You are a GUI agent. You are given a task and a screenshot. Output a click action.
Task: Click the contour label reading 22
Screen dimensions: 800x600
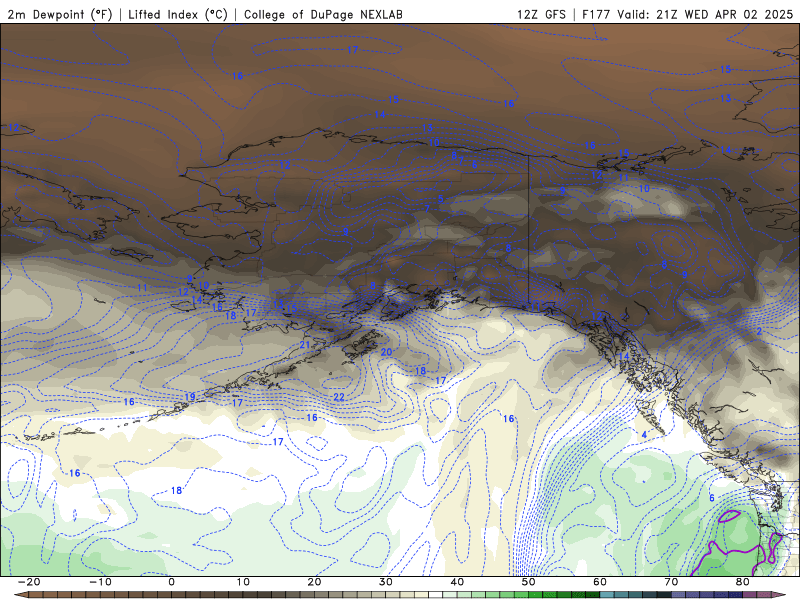click(x=339, y=397)
